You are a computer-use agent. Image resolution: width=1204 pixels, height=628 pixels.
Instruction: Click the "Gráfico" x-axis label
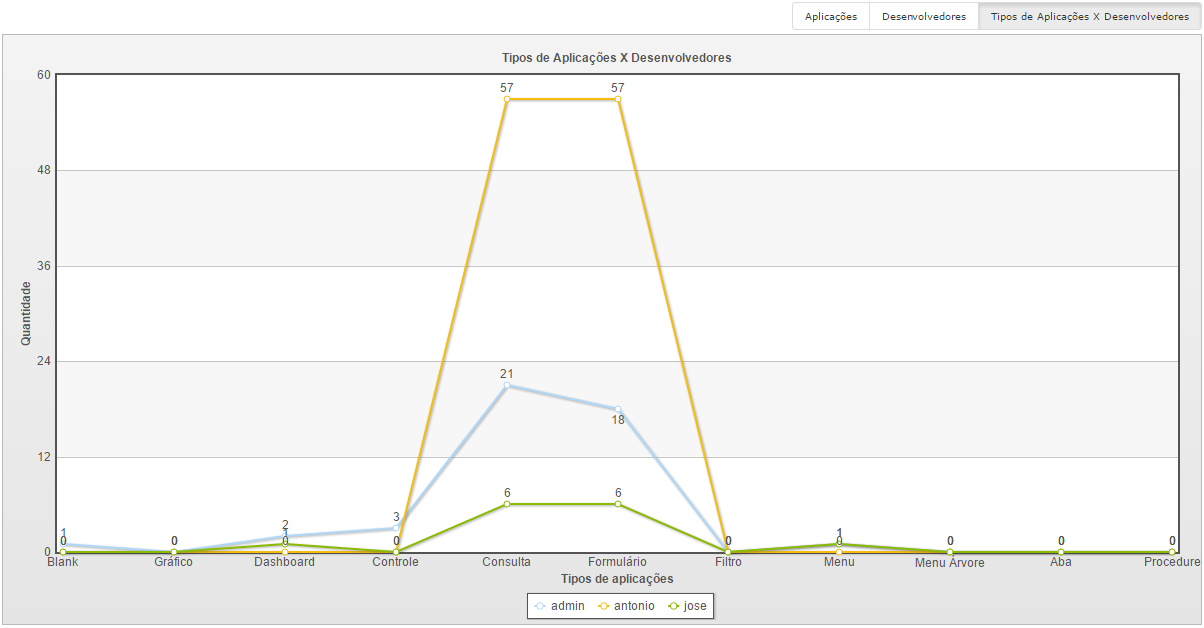(x=174, y=562)
